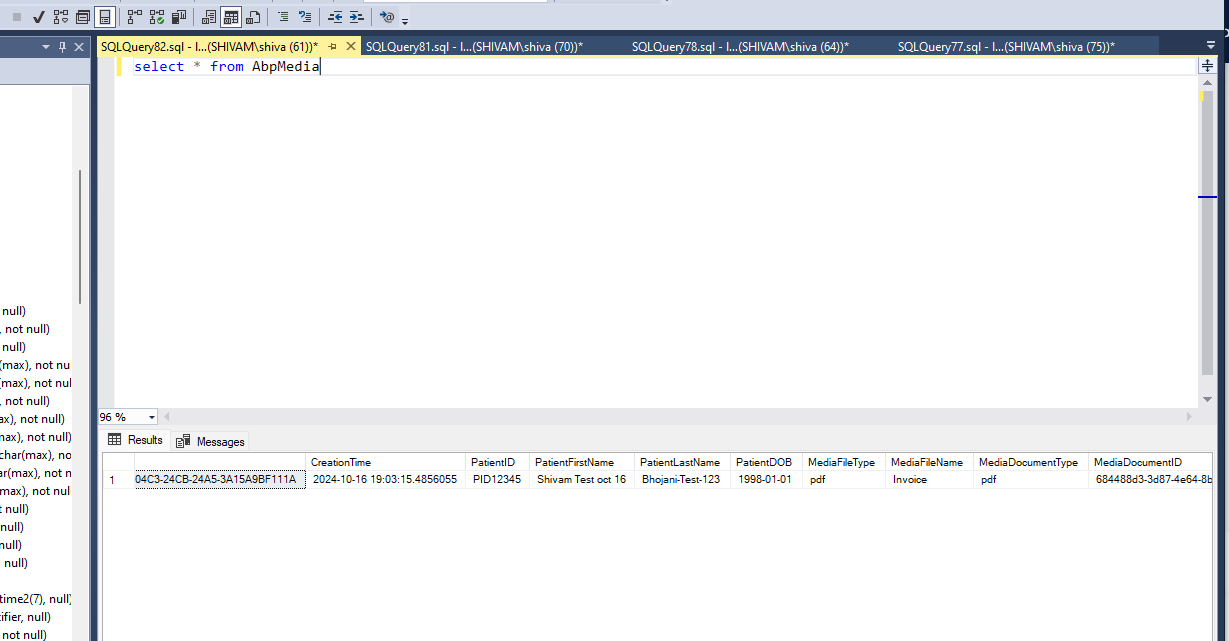Increase the indent of selected lines

[x=355, y=17]
